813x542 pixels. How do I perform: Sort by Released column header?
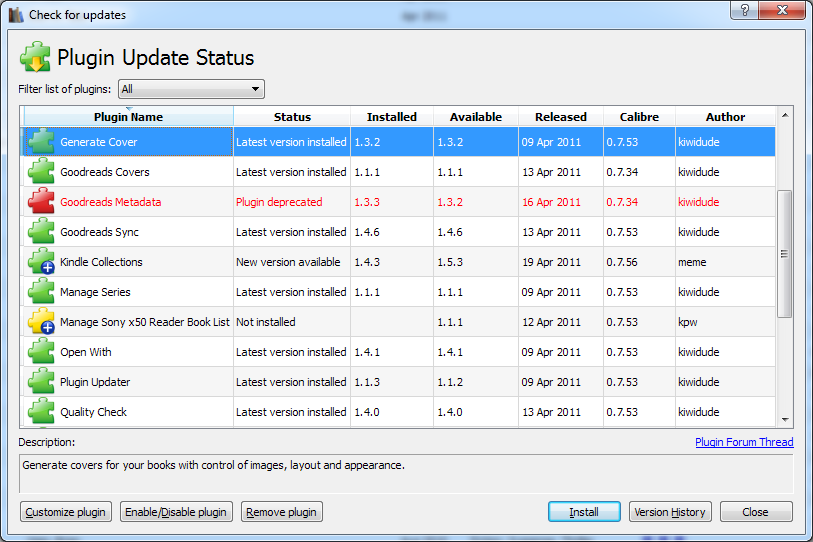[x=561, y=117]
